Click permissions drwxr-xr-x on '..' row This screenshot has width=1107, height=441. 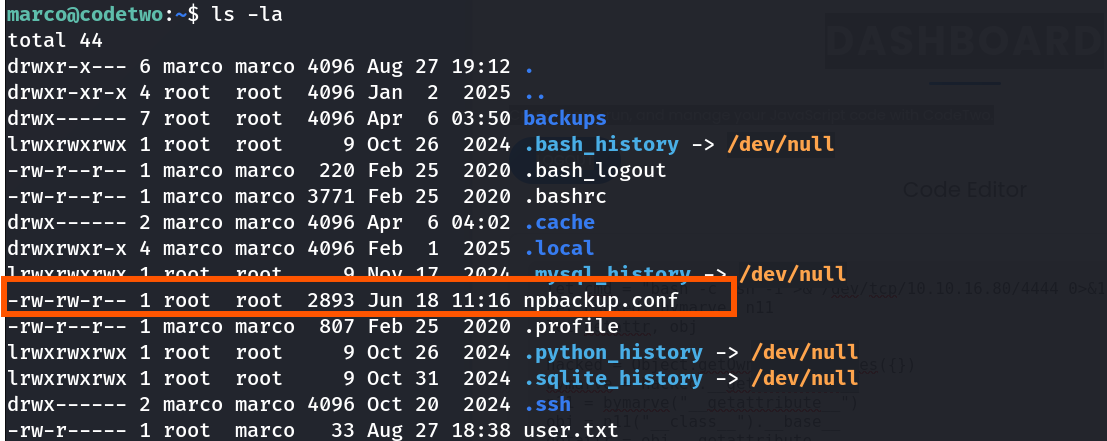[67, 92]
